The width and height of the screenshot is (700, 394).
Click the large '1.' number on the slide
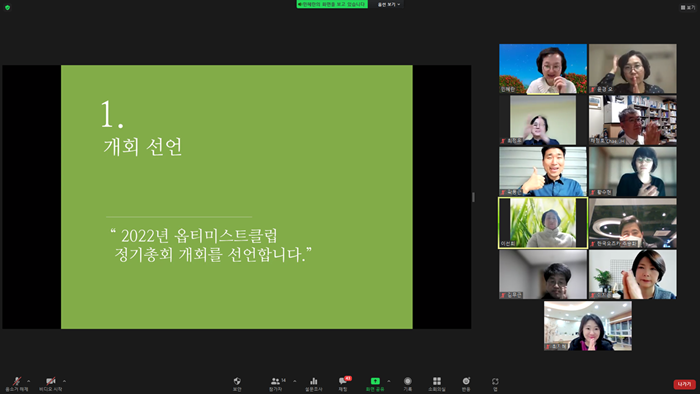click(x=112, y=115)
